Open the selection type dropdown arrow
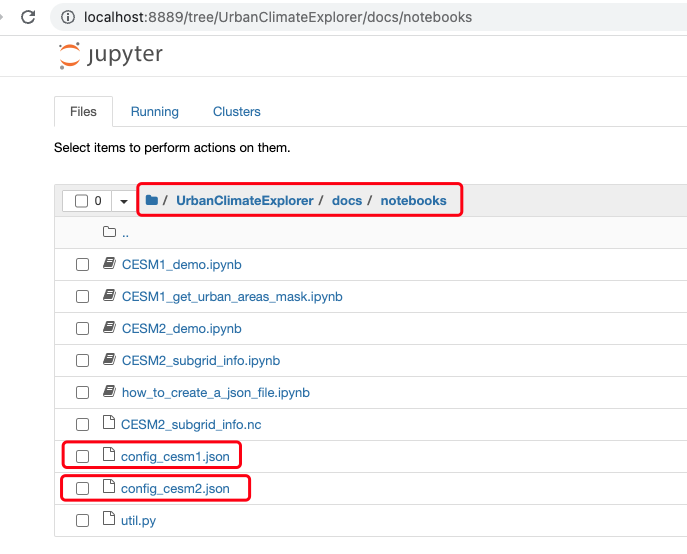 124,201
